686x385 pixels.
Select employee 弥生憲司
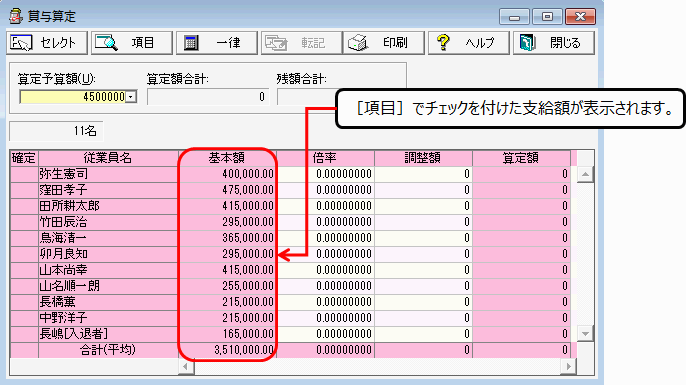108,174
